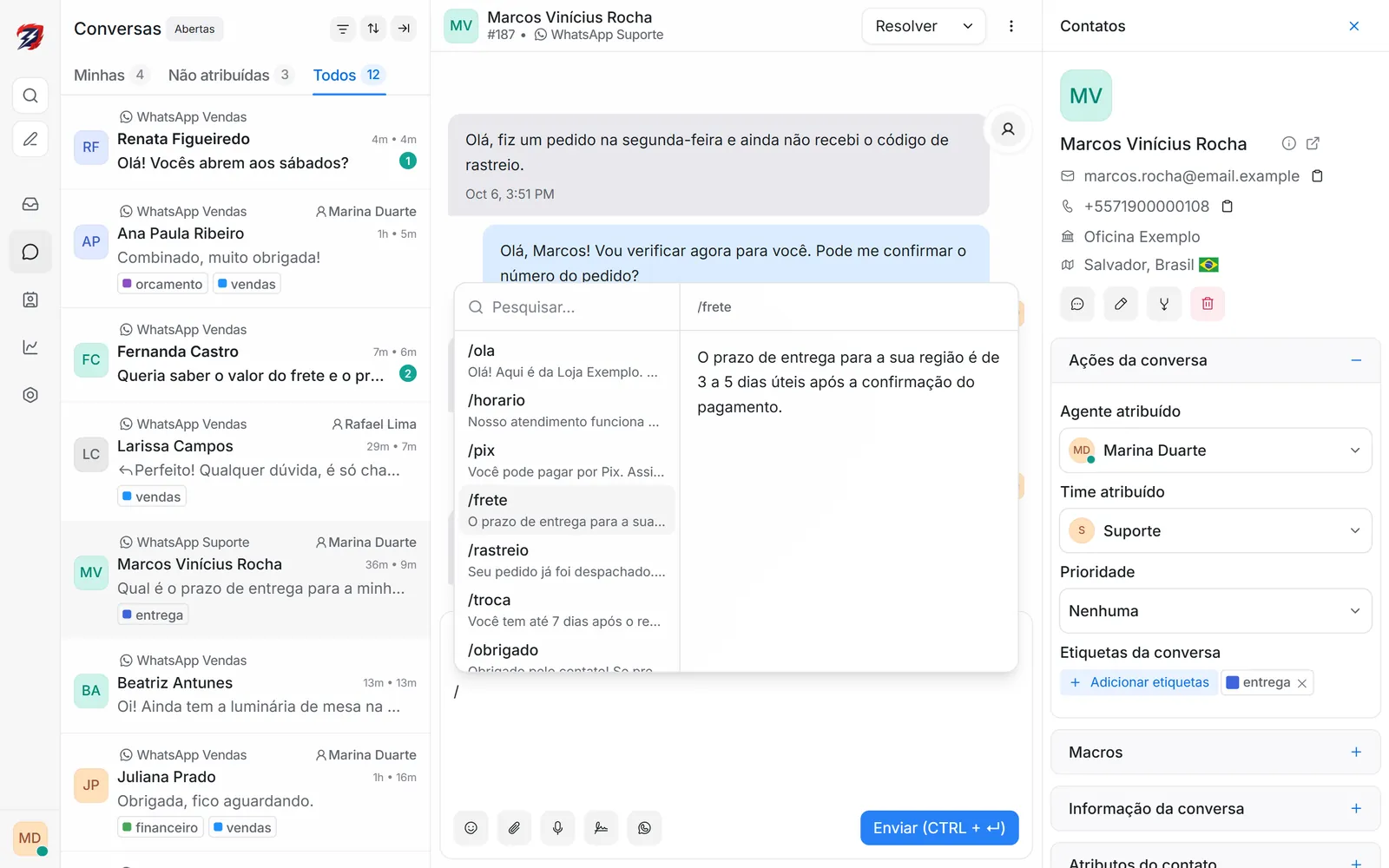This screenshot has width=1389, height=868.
Task: Attach a file with the paperclip icon
Action: [x=514, y=828]
